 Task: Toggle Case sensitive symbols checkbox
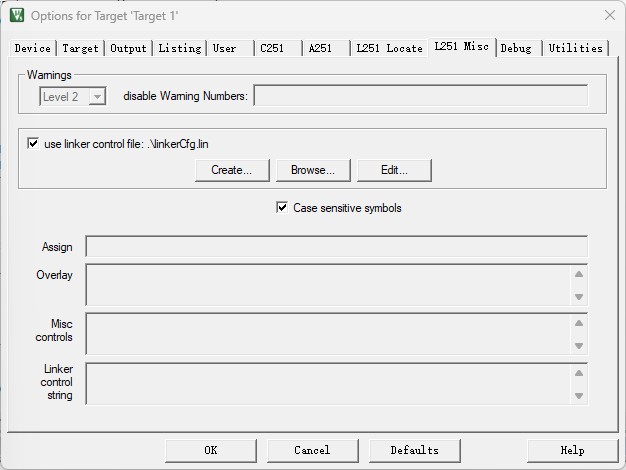(x=282, y=208)
